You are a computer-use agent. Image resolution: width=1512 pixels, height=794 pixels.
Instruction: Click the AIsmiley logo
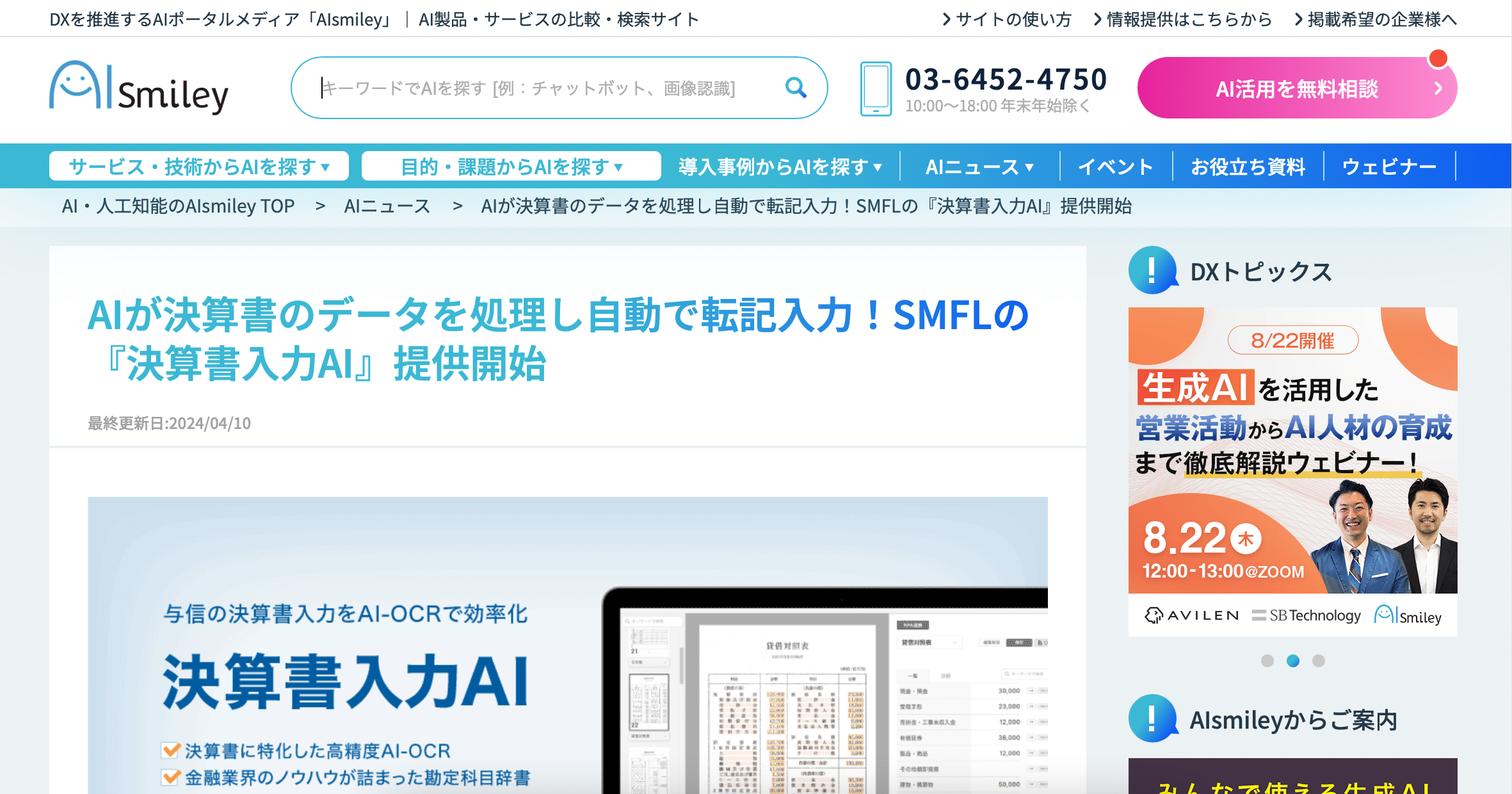pyautogui.click(x=139, y=88)
